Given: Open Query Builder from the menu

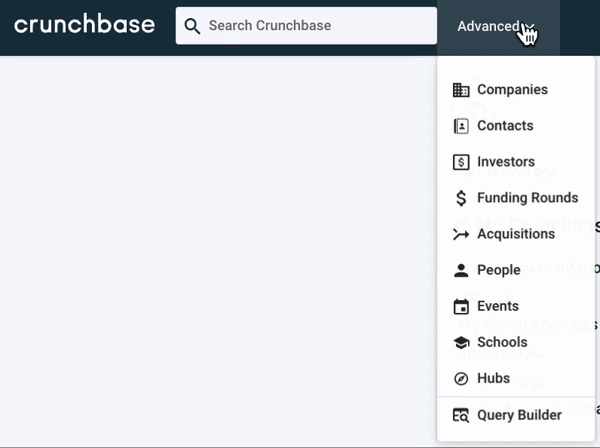Looking at the screenshot, I should (519, 415).
